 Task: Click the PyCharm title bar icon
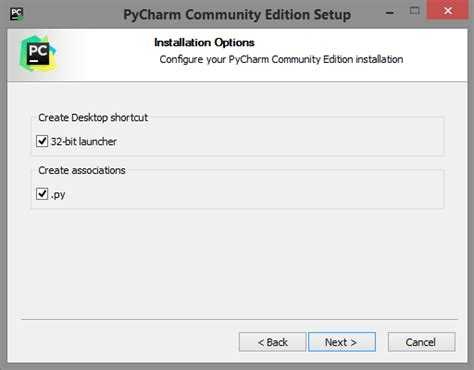pyautogui.click(x=16, y=14)
